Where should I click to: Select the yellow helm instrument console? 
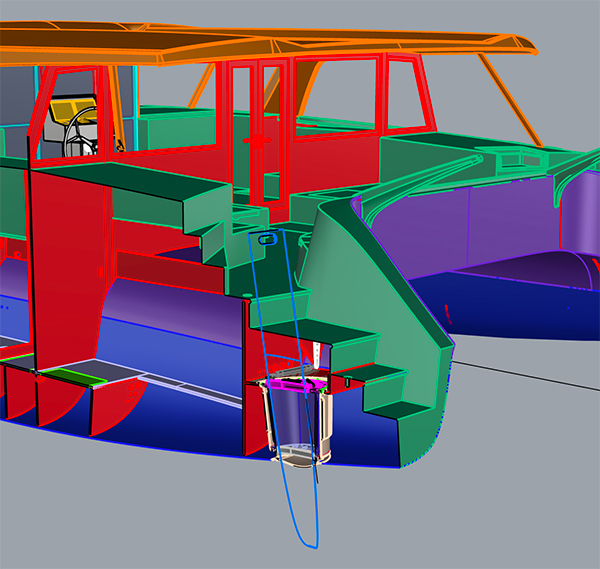pyautogui.click(x=73, y=109)
